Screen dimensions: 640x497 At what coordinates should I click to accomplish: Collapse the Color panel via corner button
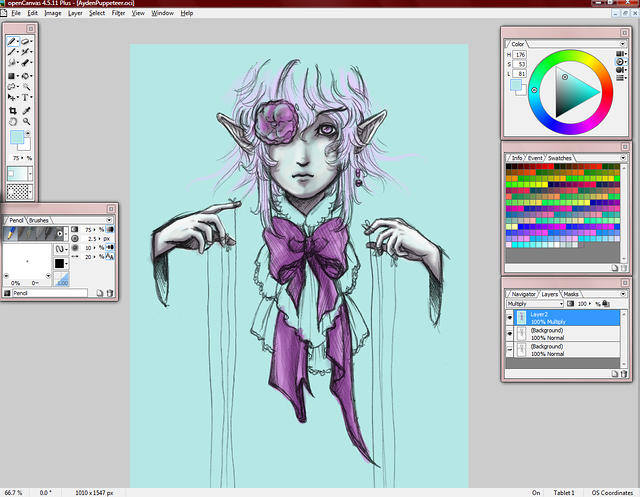click(x=624, y=32)
